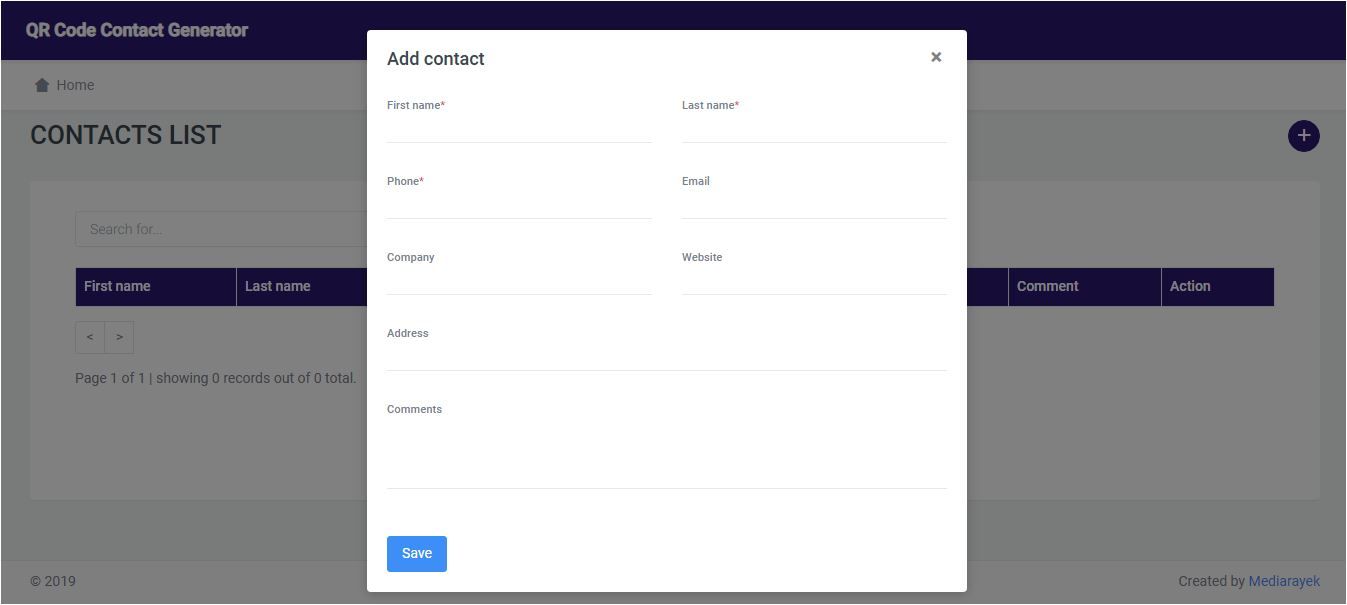Click the Home icon in breadcrumb
The image size is (1347, 605).
[x=42, y=85]
